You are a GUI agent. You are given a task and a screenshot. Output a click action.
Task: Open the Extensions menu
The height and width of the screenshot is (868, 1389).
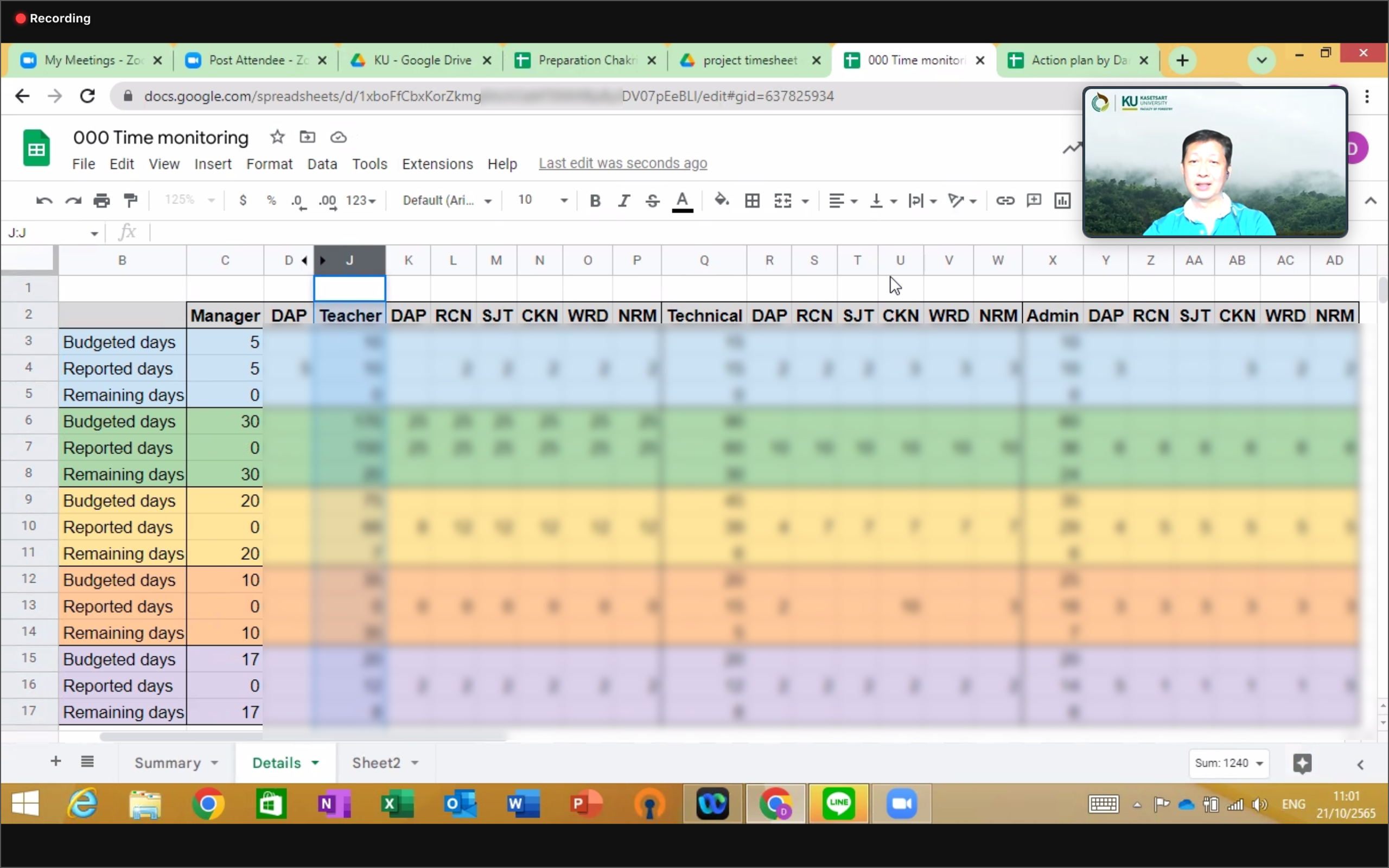(x=437, y=164)
